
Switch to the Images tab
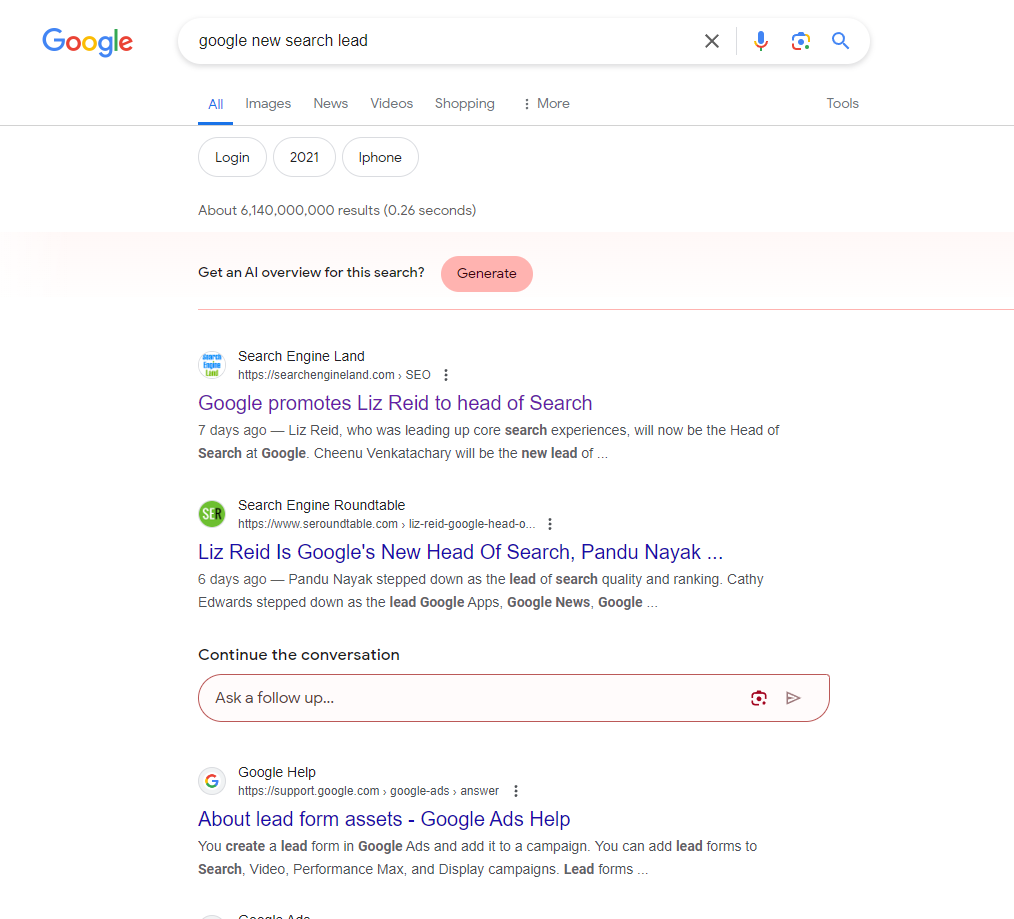[268, 103]
